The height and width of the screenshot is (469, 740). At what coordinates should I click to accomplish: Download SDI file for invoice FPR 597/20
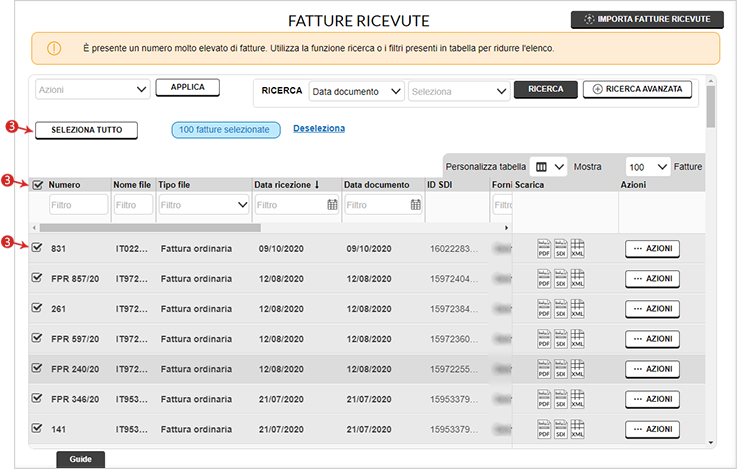pyautogui.click(x=560, y=339)
